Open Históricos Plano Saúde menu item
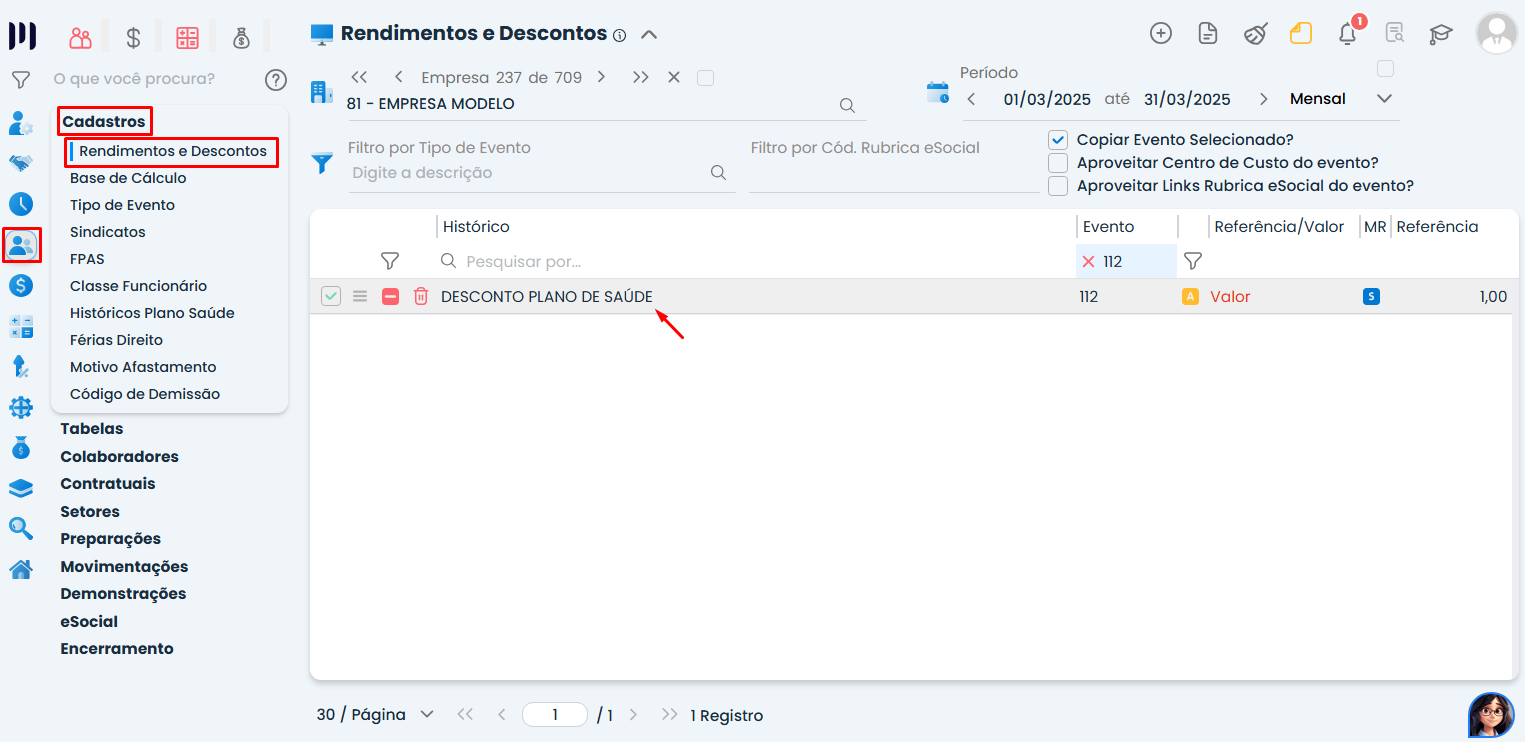This screenshot has width=1525, height=742. point(152,313)
